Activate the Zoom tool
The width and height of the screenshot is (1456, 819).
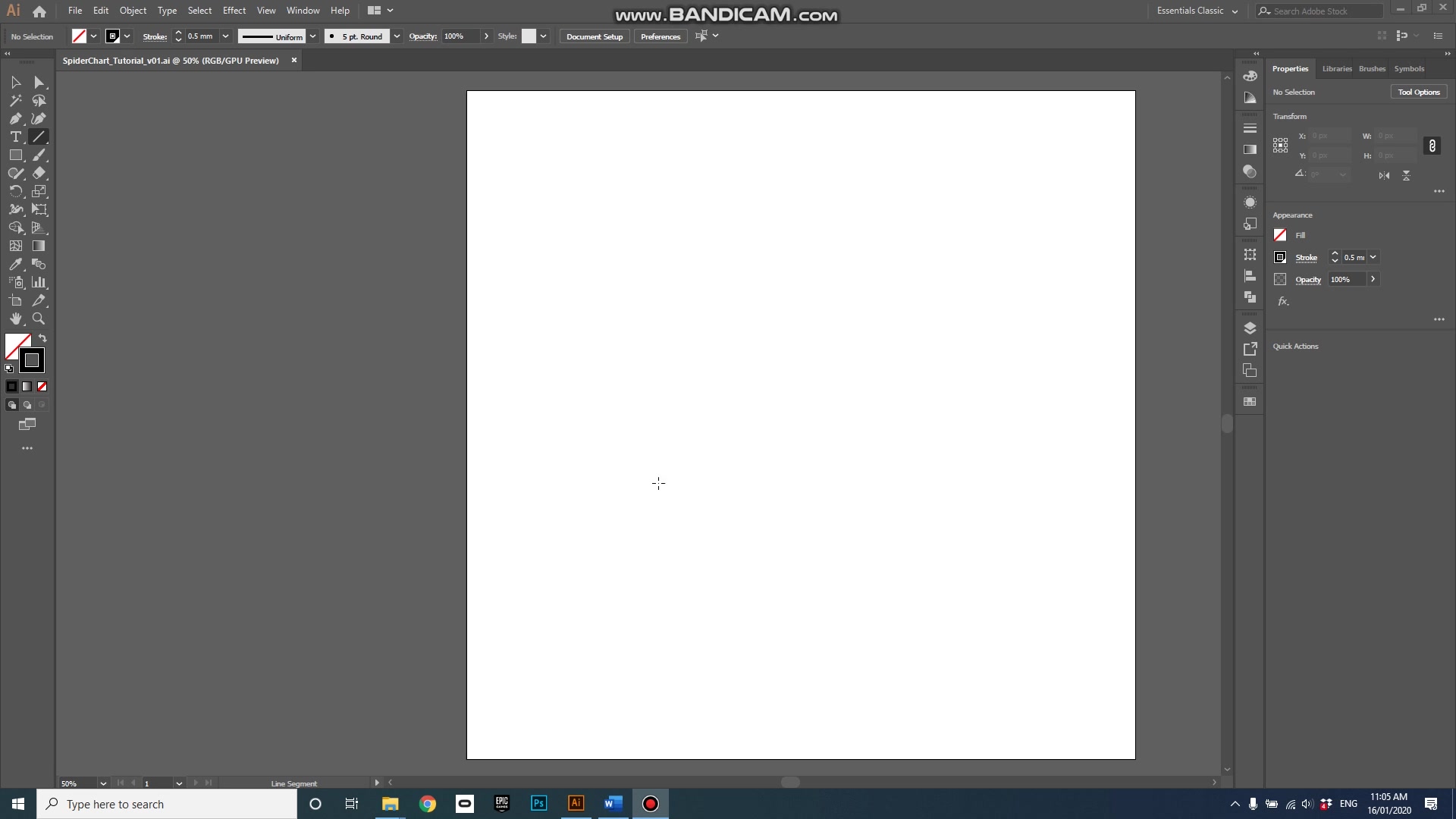[x=39, y=318]
